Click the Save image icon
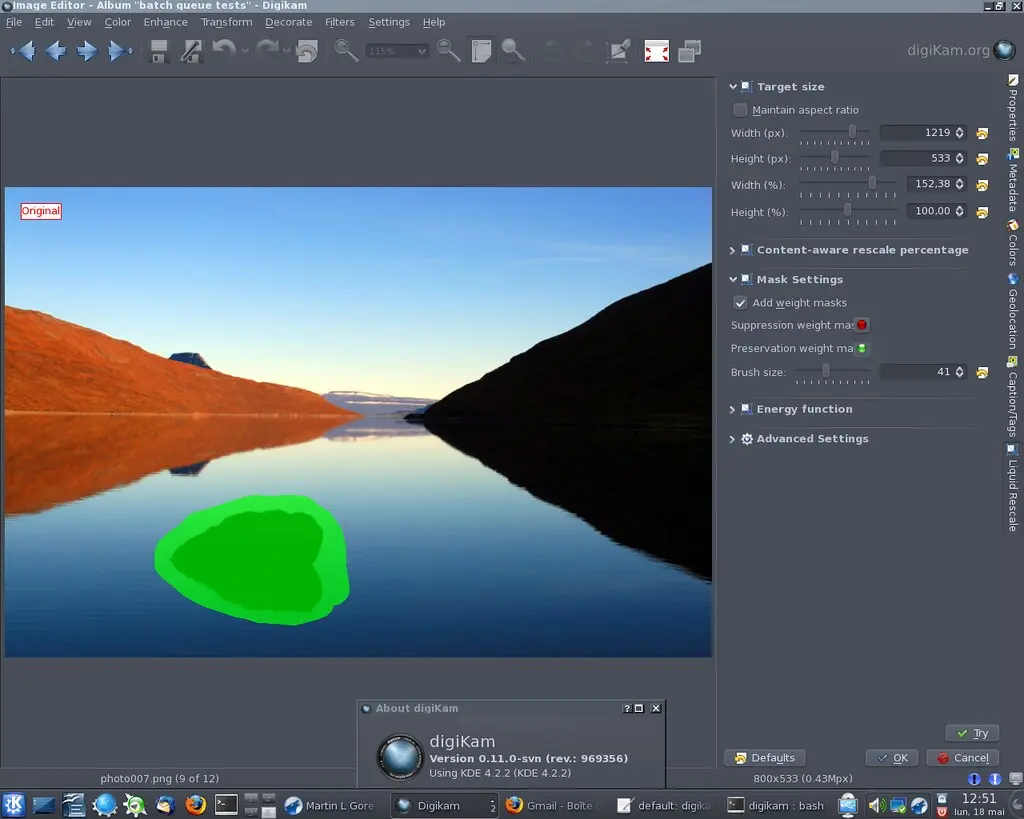Viewport: 1024px width, 819px height. point(157,50)
